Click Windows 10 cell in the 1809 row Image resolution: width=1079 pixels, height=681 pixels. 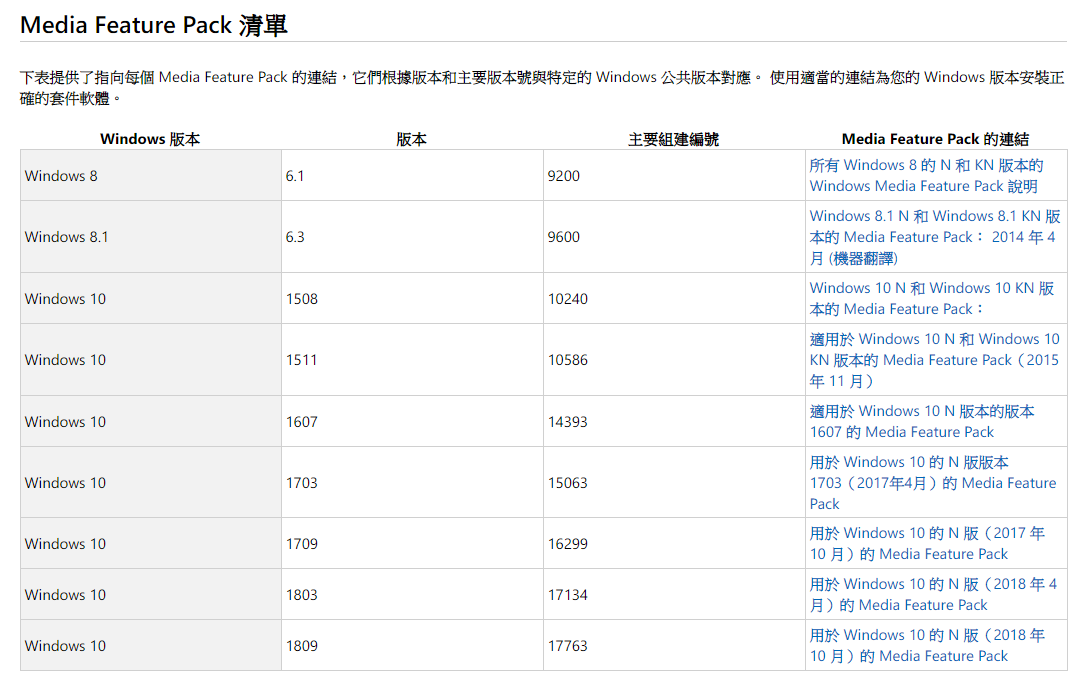151,645
